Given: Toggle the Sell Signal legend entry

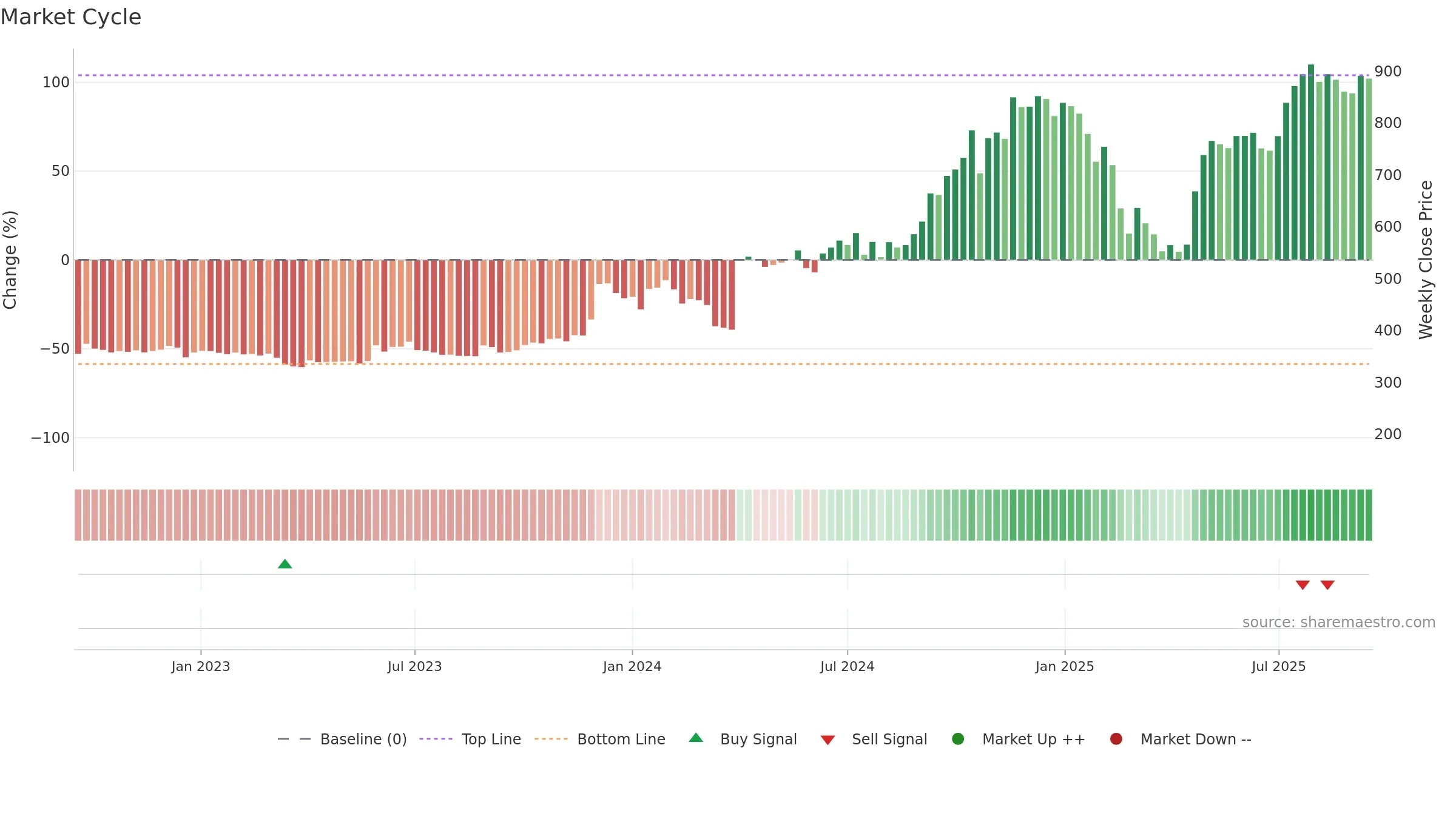Looking at the screenshot, I should coord(874,739).
